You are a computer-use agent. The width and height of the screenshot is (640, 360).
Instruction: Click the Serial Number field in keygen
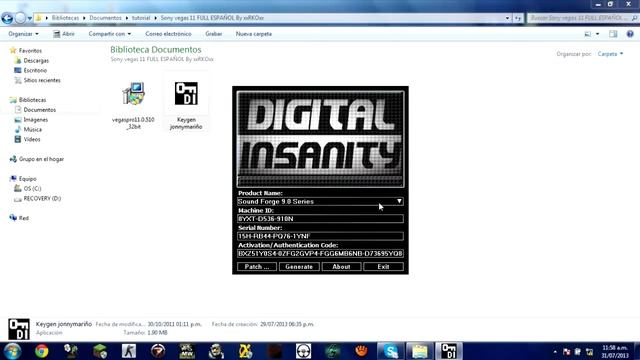point(320,236)
